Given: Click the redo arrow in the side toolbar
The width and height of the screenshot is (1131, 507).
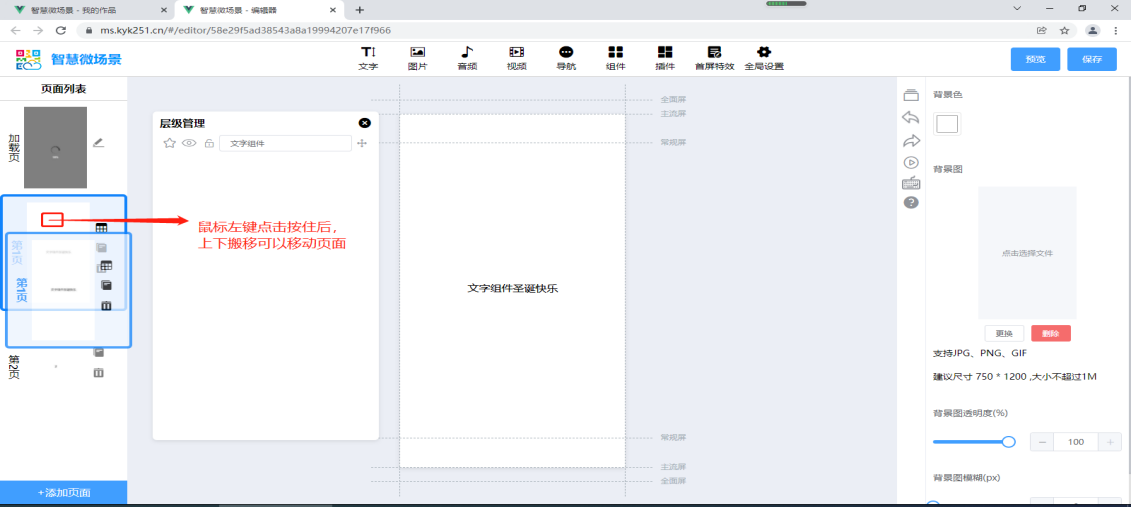Looking at the screenshot, I should coord(911,140).
